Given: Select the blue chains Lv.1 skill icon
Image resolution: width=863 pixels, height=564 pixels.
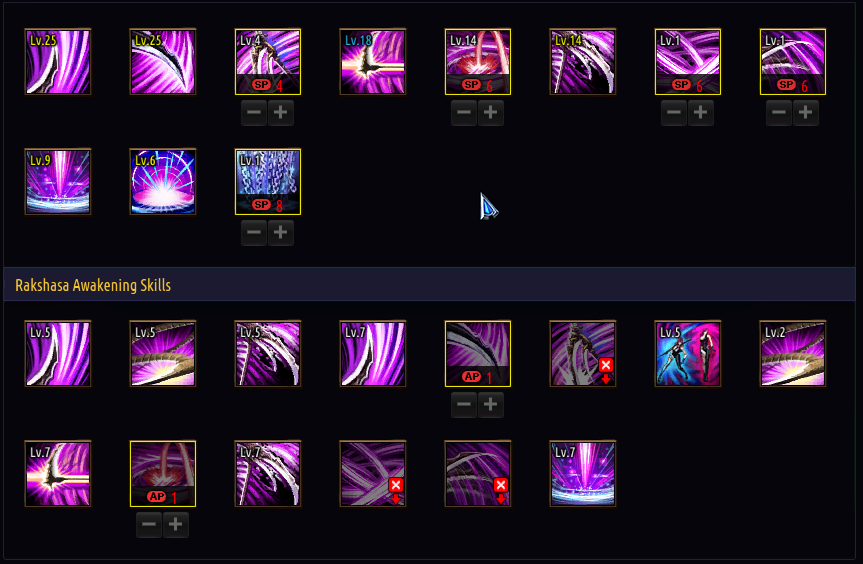Looking at the screenshot, I should pos(268,182).
